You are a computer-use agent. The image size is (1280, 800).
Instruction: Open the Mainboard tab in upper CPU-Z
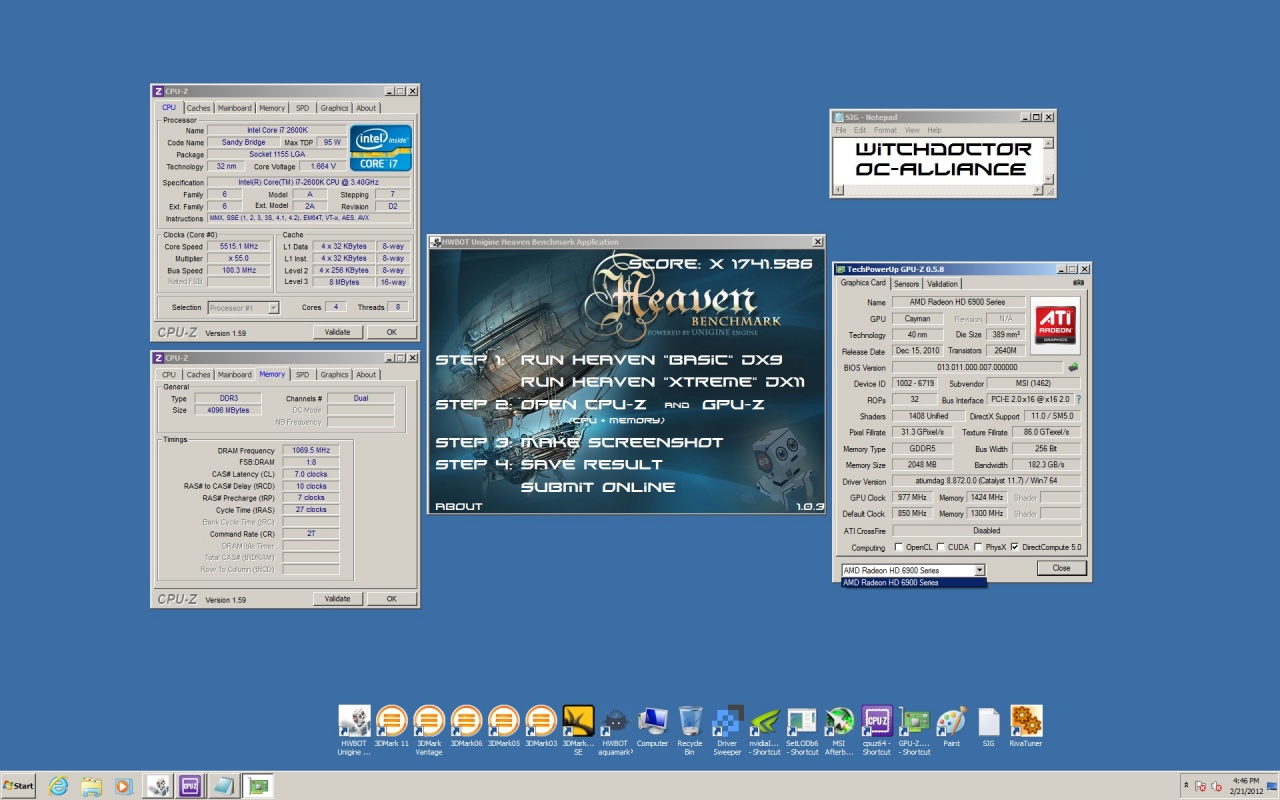[x=235, y=108]
